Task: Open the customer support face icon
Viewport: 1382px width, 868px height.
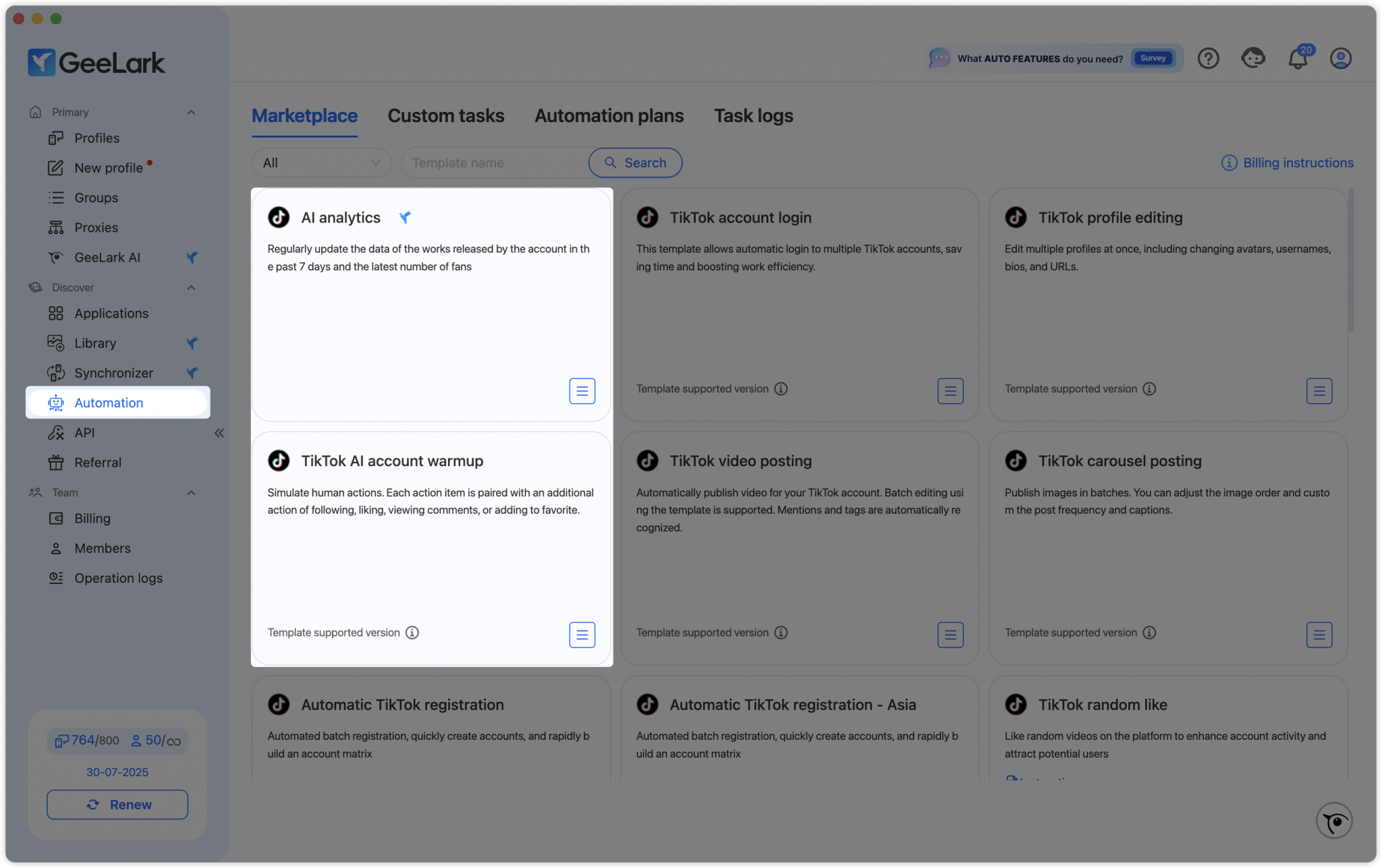Action: [1252, 58]
